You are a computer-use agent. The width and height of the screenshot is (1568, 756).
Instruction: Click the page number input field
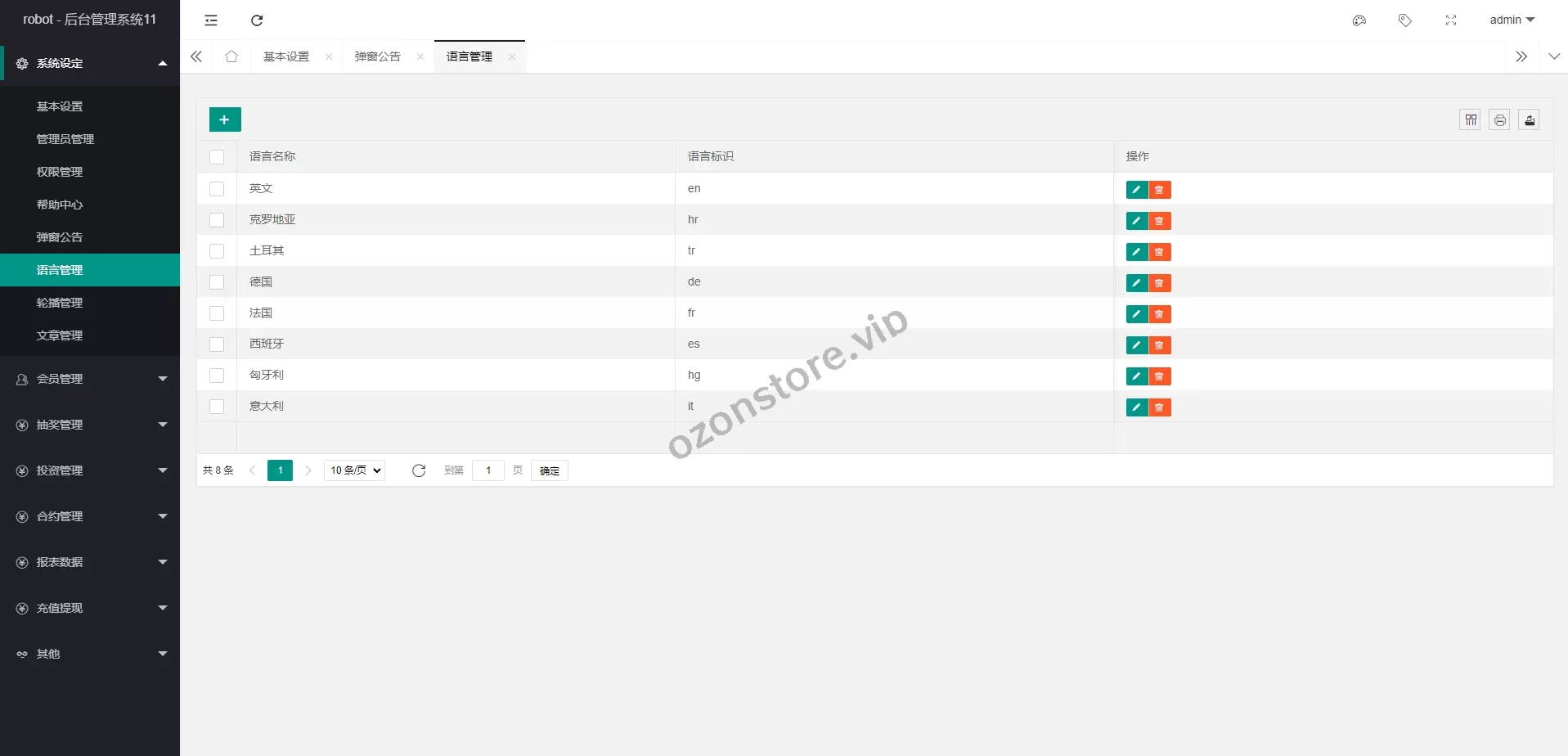488,470
